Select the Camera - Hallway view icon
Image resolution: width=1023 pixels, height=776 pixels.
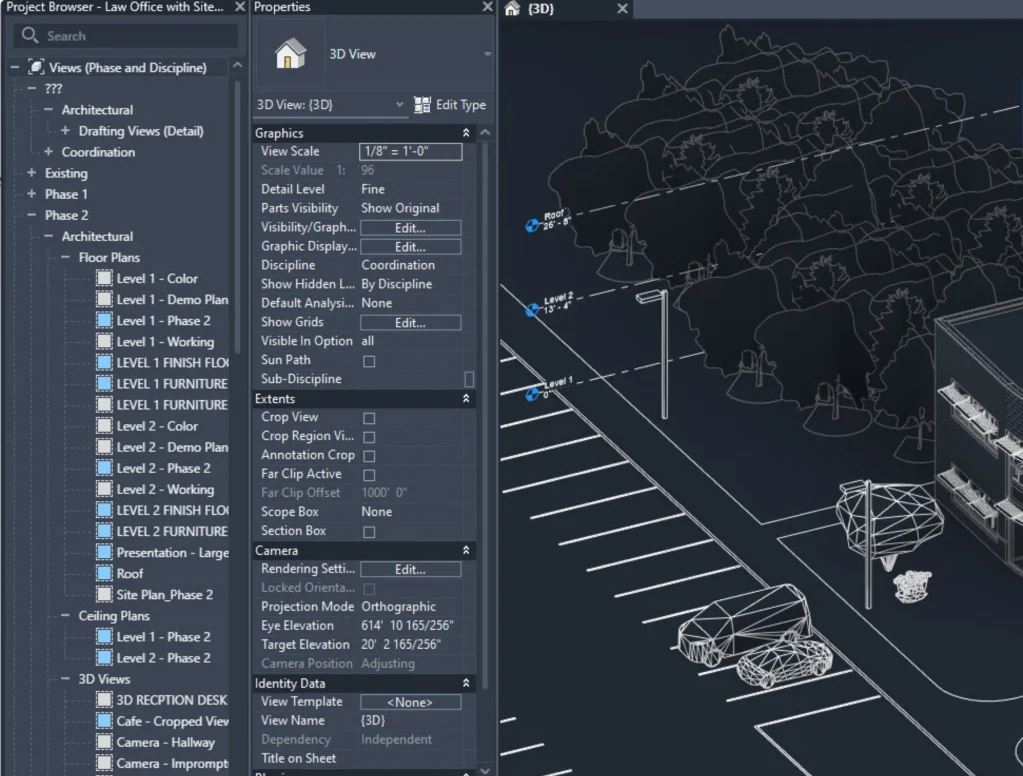point(104,742)
